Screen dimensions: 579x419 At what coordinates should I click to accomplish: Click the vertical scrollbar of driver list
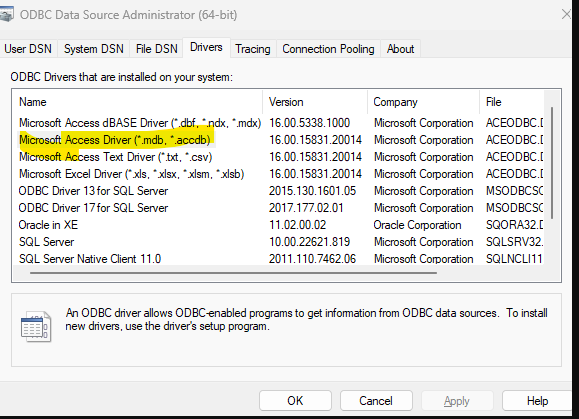pos(552,162)
